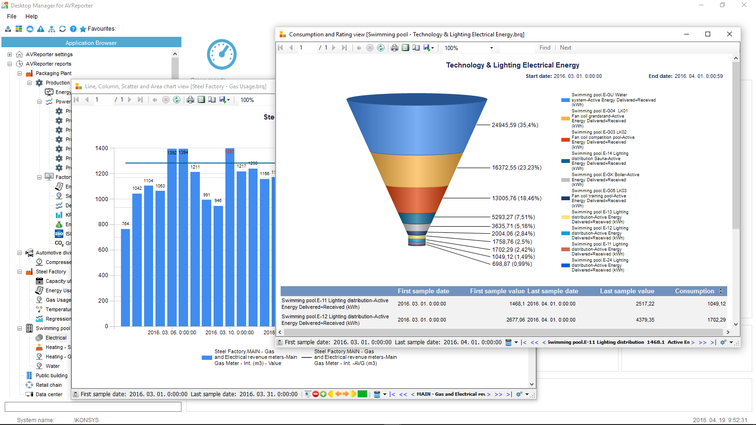Click the page setup icon in Consumption view

tap(416, 48)
